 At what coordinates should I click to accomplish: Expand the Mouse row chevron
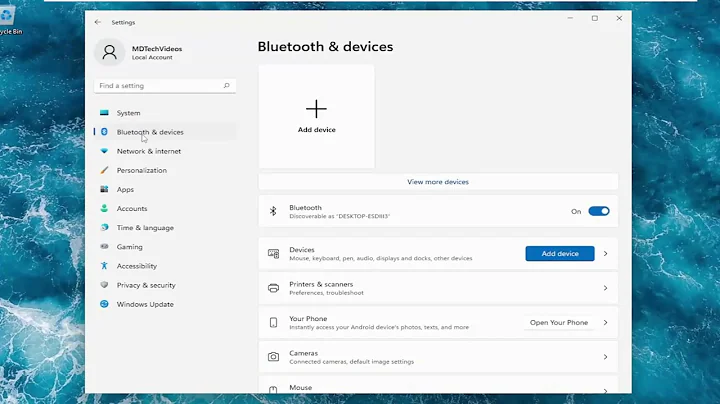[x=605, y=391]
